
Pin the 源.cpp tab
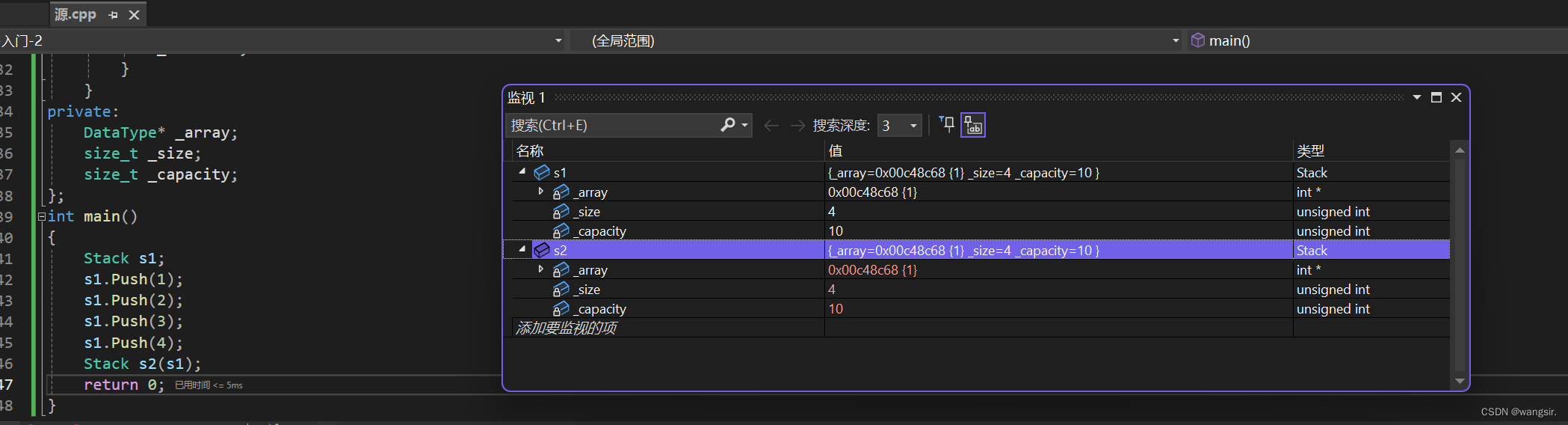(114, 15)
